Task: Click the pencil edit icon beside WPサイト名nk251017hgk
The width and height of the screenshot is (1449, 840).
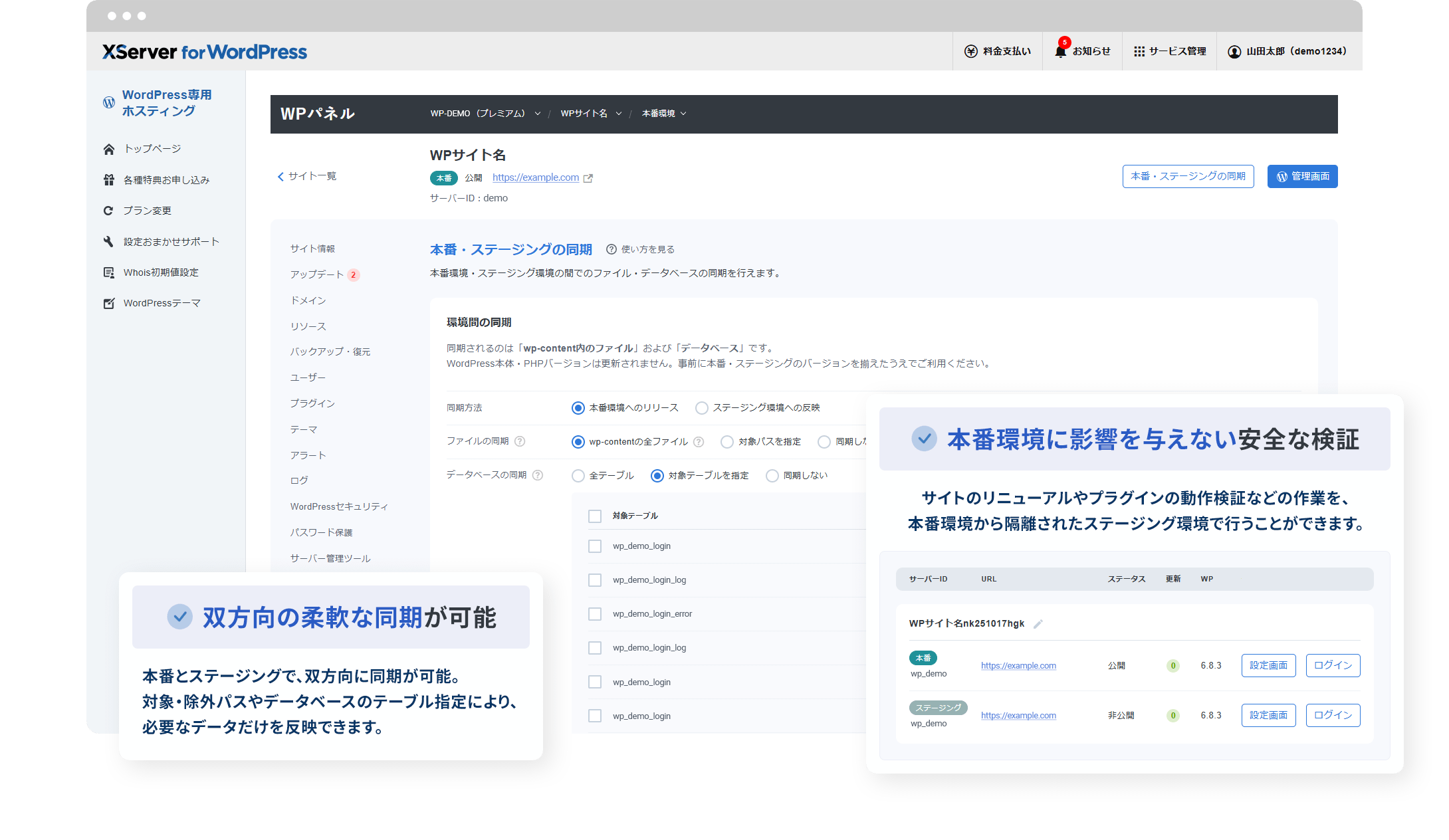Action: (1038, 623)
